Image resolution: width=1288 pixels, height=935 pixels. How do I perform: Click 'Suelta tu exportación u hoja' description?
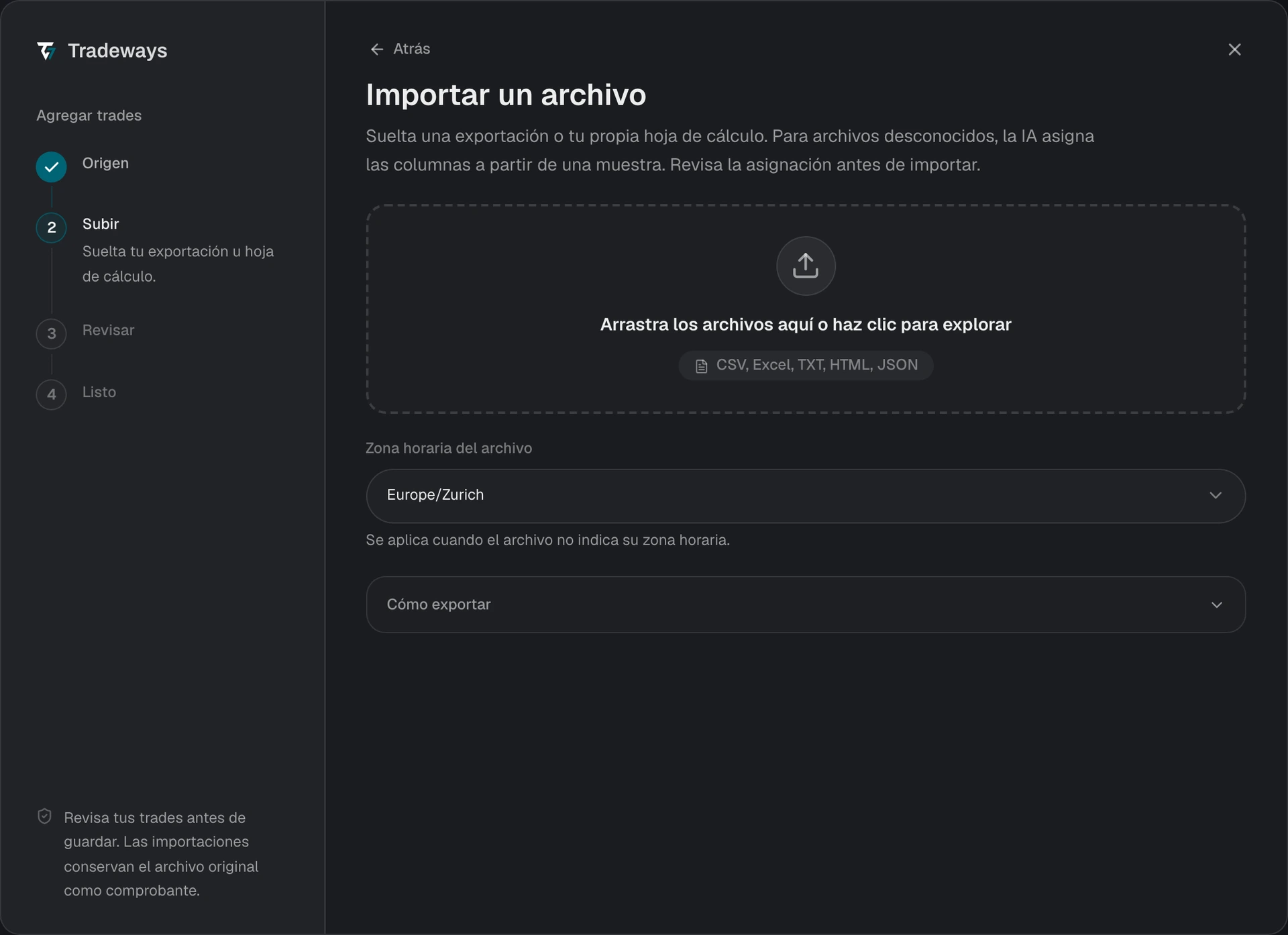(x=178, y=264)
